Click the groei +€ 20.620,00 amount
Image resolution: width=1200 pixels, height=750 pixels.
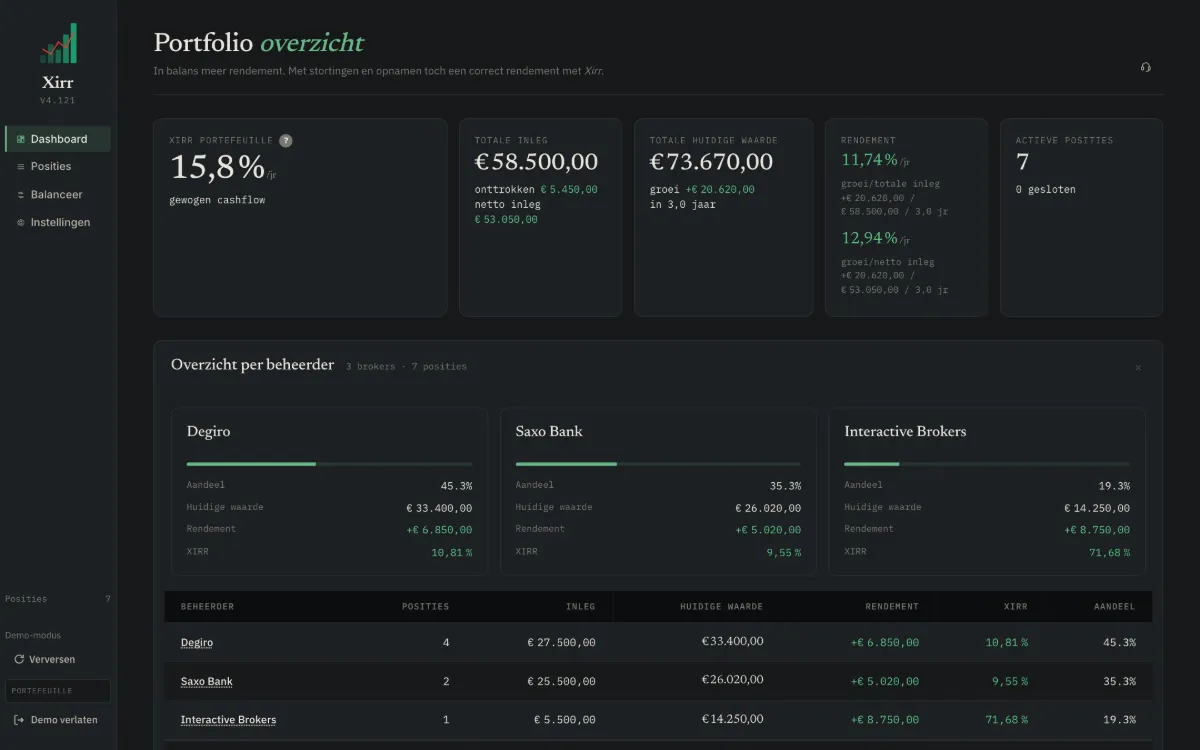pos(720,190)
